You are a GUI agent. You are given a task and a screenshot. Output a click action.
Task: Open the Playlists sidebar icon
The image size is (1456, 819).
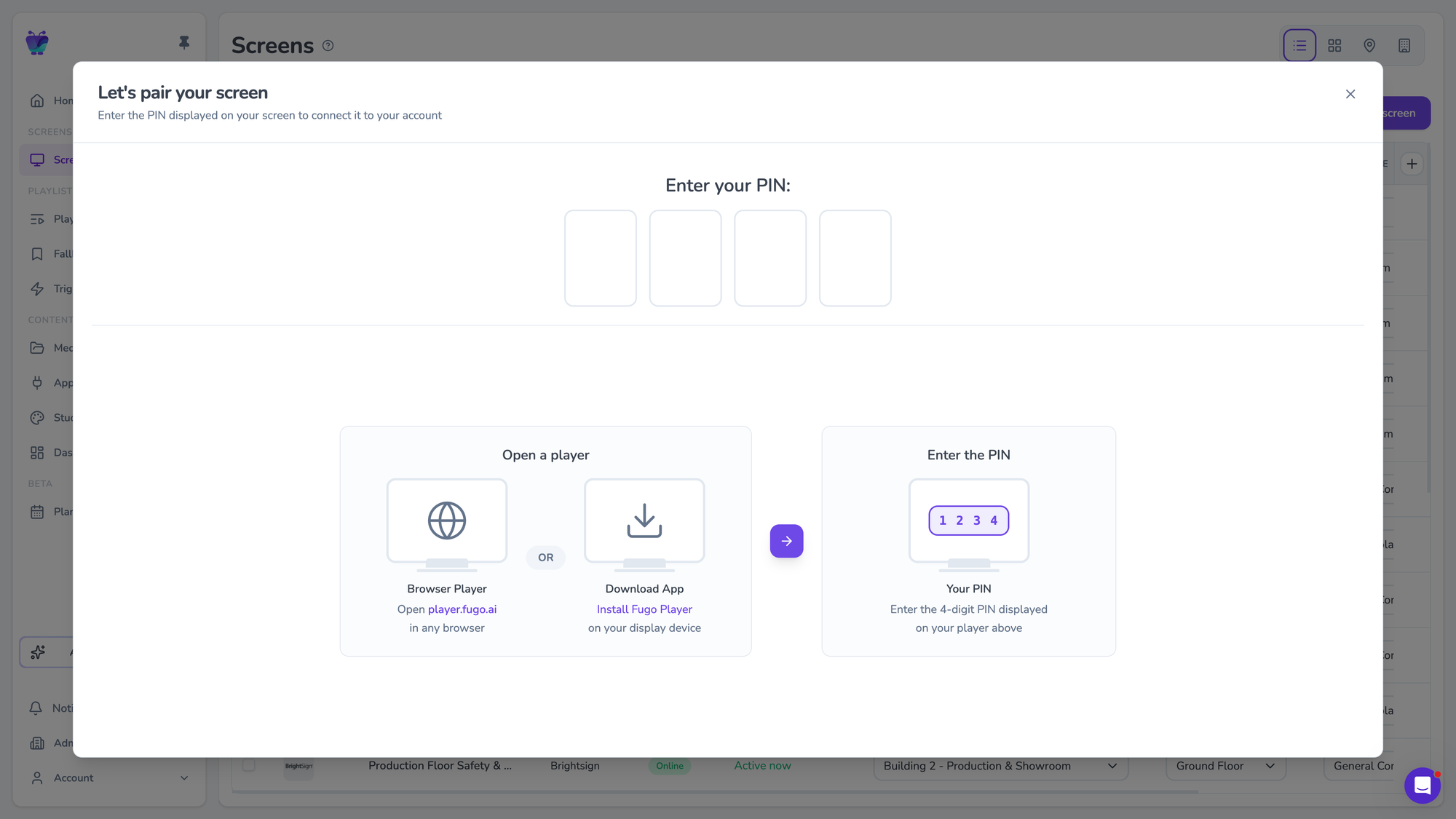[x=37, y=219]
